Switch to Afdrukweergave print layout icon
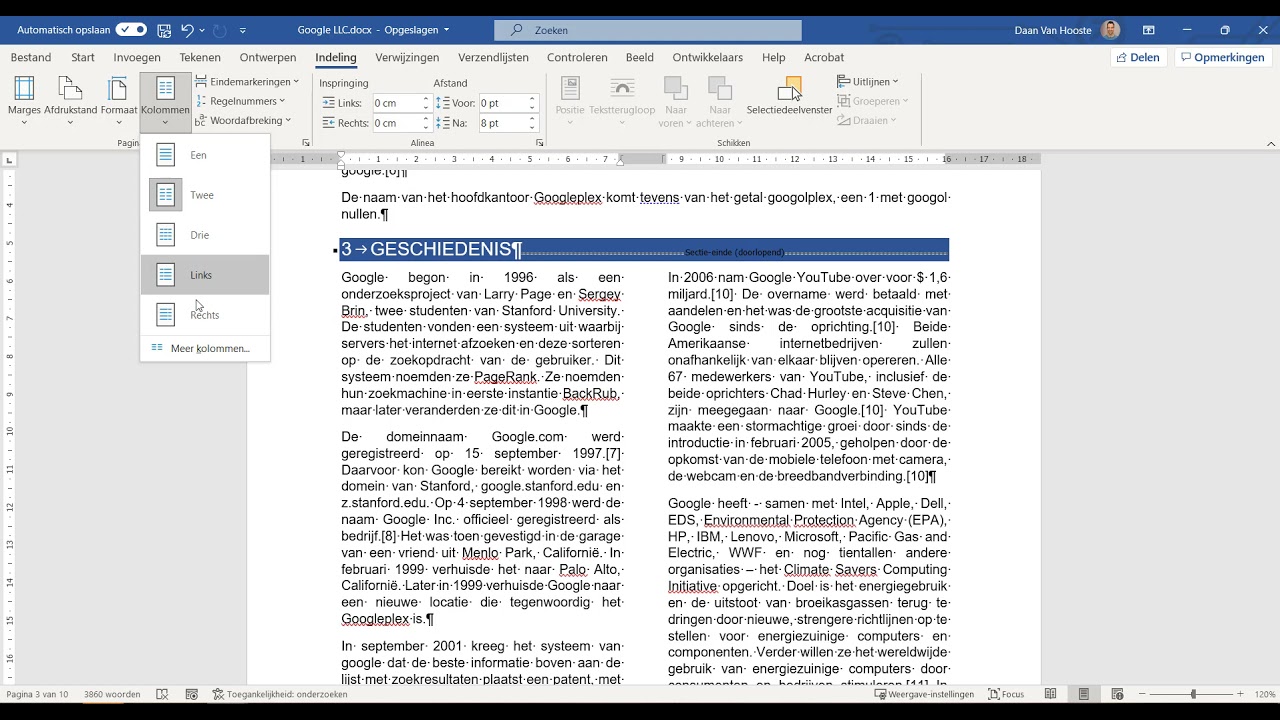Viewport: 1280px width, 720px height. [1083, 694]
